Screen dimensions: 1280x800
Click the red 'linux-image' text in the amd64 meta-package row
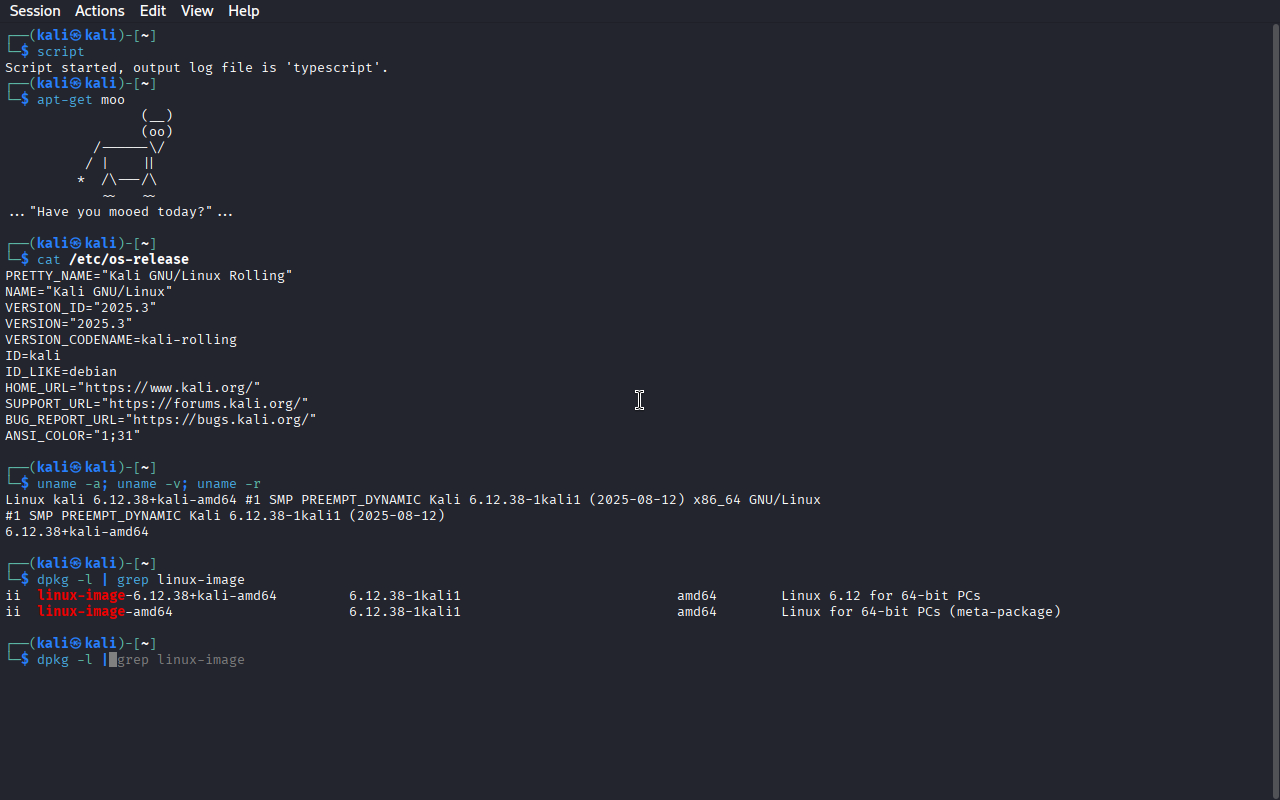point(81,612)
